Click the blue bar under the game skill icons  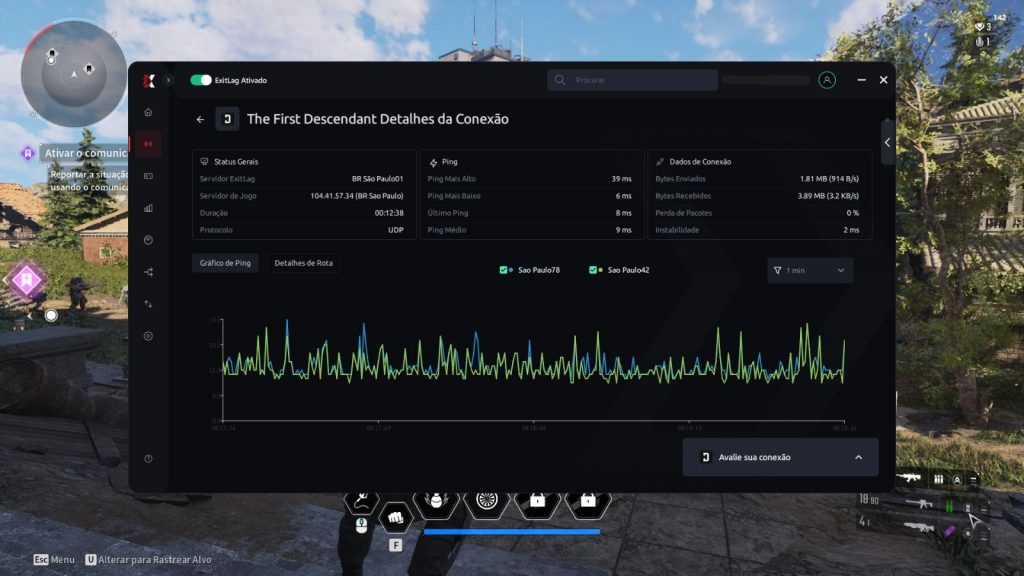(512, 532)
